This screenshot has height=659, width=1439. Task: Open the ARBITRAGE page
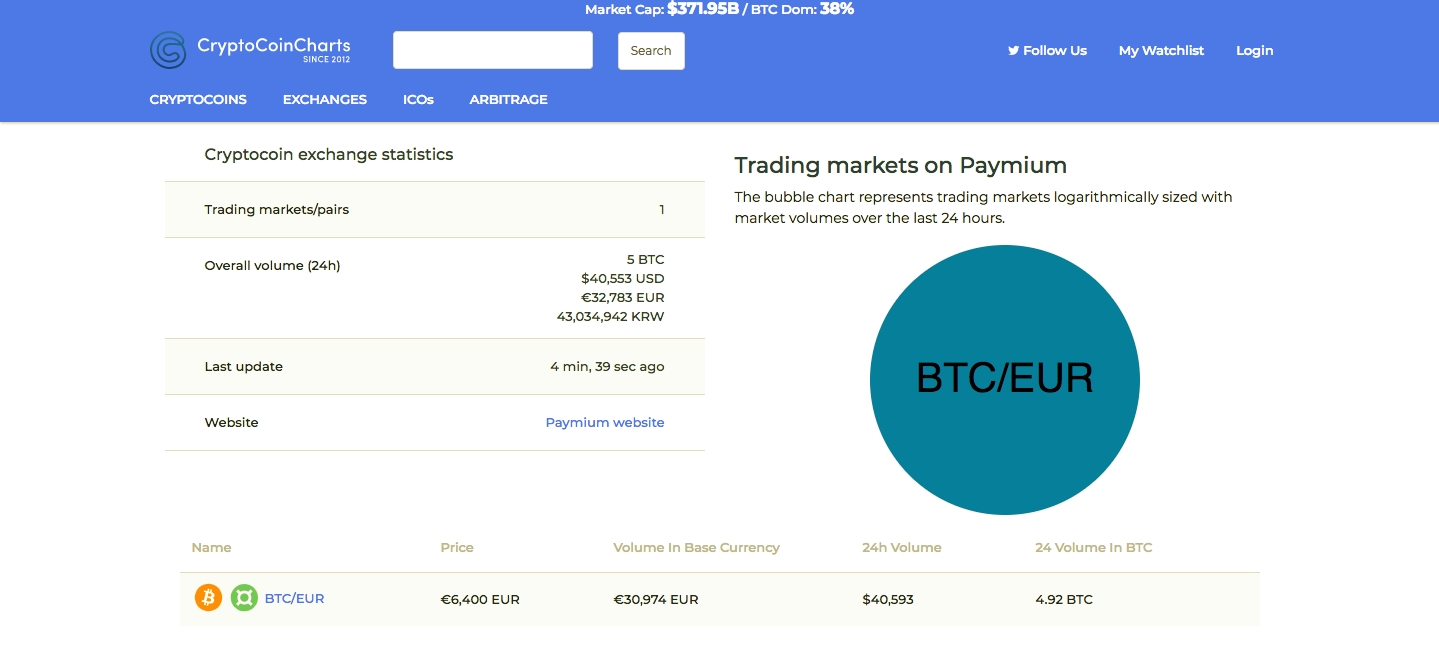click(508, 99)
